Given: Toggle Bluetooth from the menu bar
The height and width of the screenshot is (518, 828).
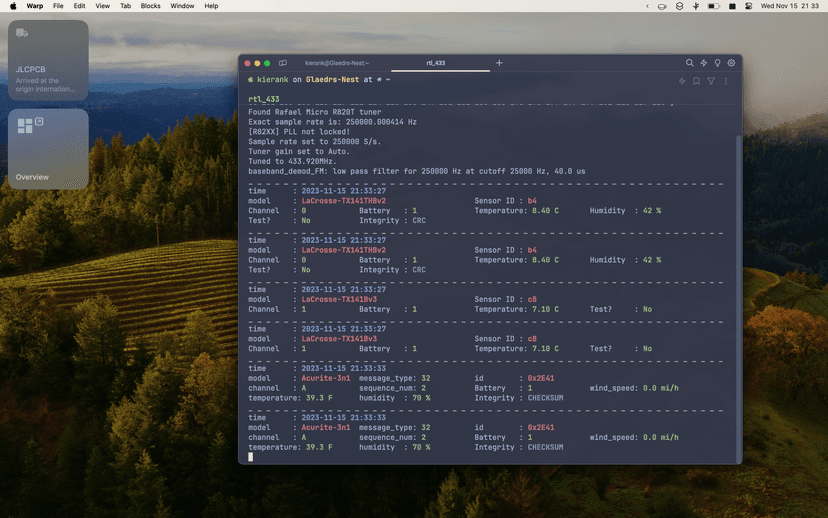Looking at the screenshot, I should coord(697,6).
